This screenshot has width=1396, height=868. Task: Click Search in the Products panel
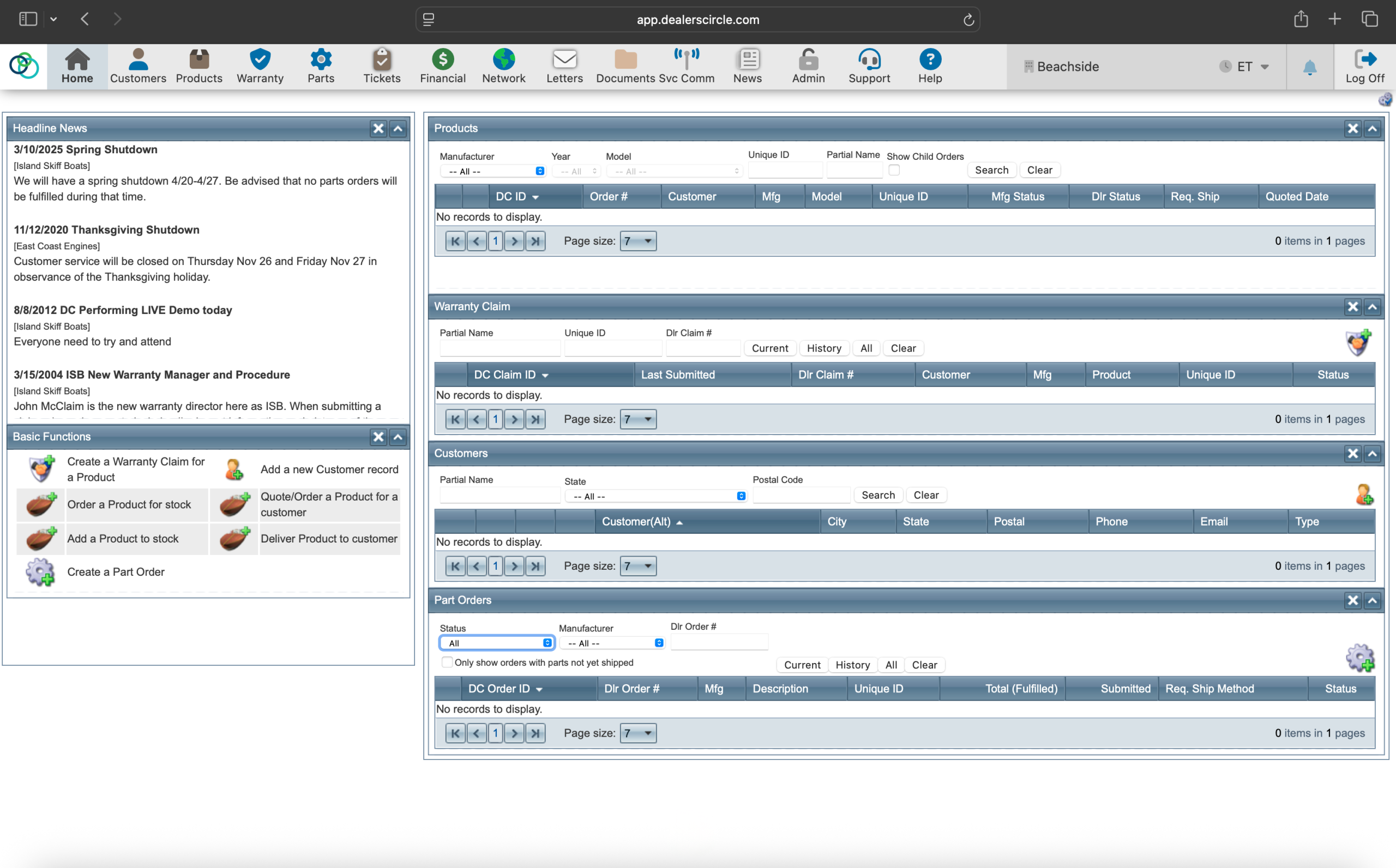[991, 170]
